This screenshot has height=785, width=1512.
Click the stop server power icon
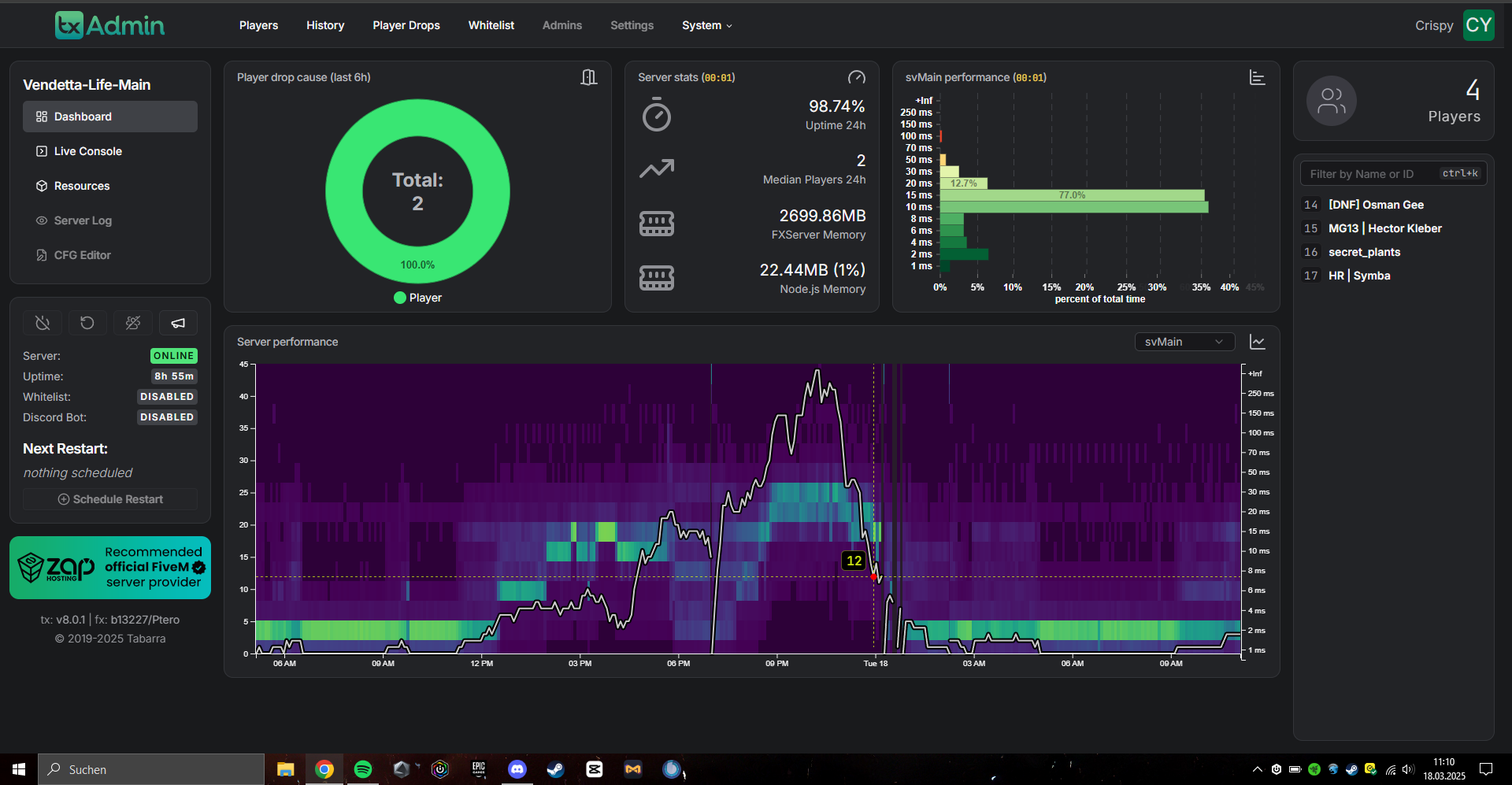tap(43, 323)
